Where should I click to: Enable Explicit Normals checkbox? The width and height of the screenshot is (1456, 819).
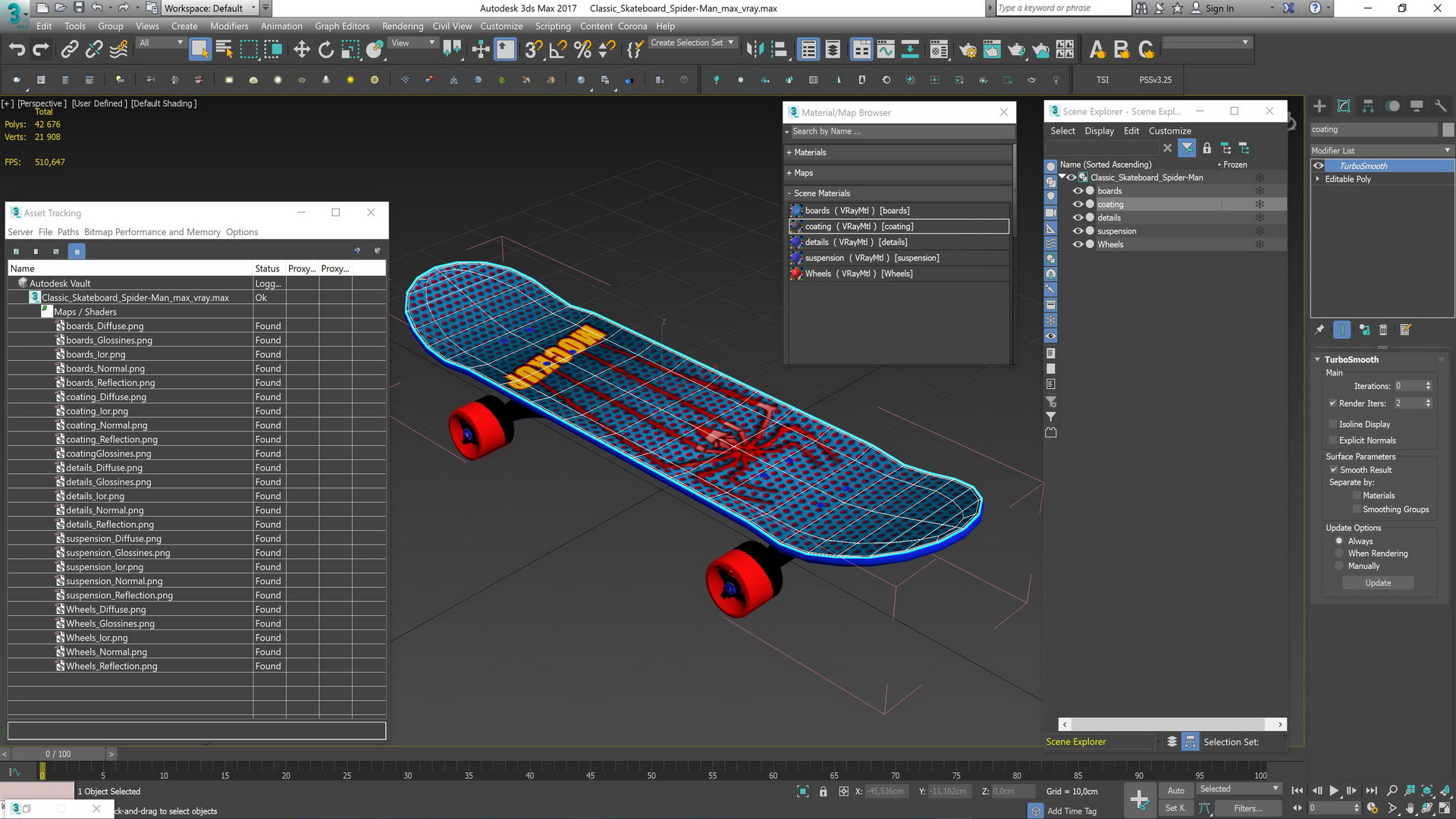tap(1332, 441)
